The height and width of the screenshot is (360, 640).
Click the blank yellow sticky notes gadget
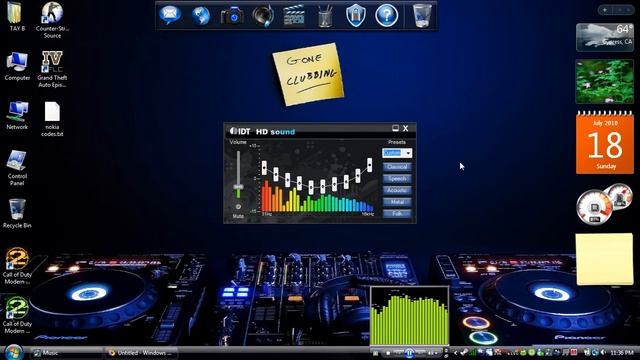pyautogui.click(x=604, y=259)
